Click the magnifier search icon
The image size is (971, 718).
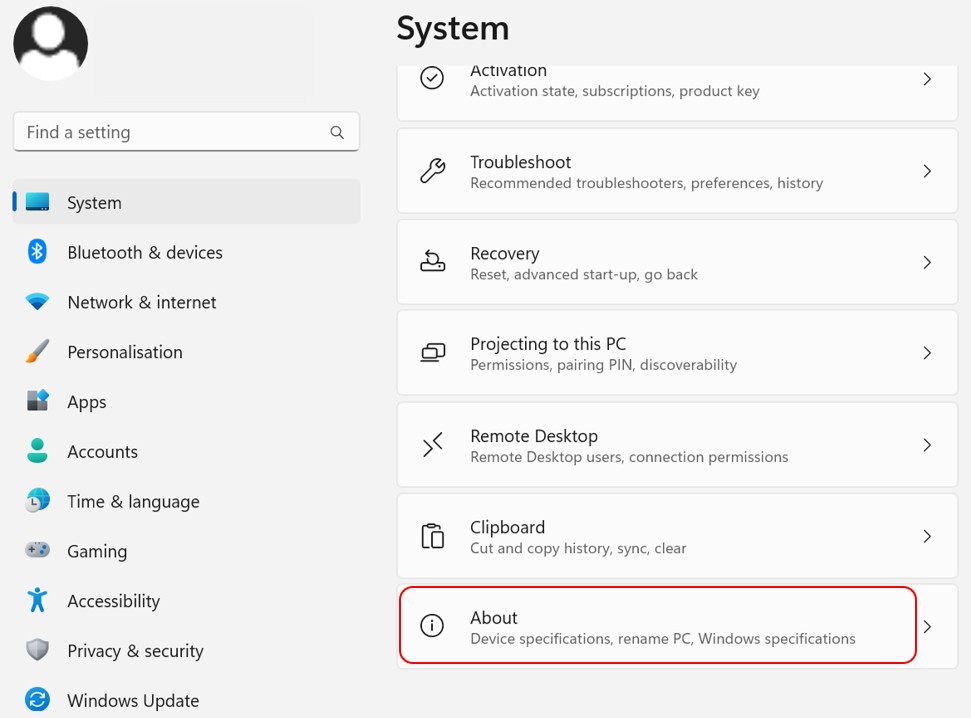click(337, 132)
